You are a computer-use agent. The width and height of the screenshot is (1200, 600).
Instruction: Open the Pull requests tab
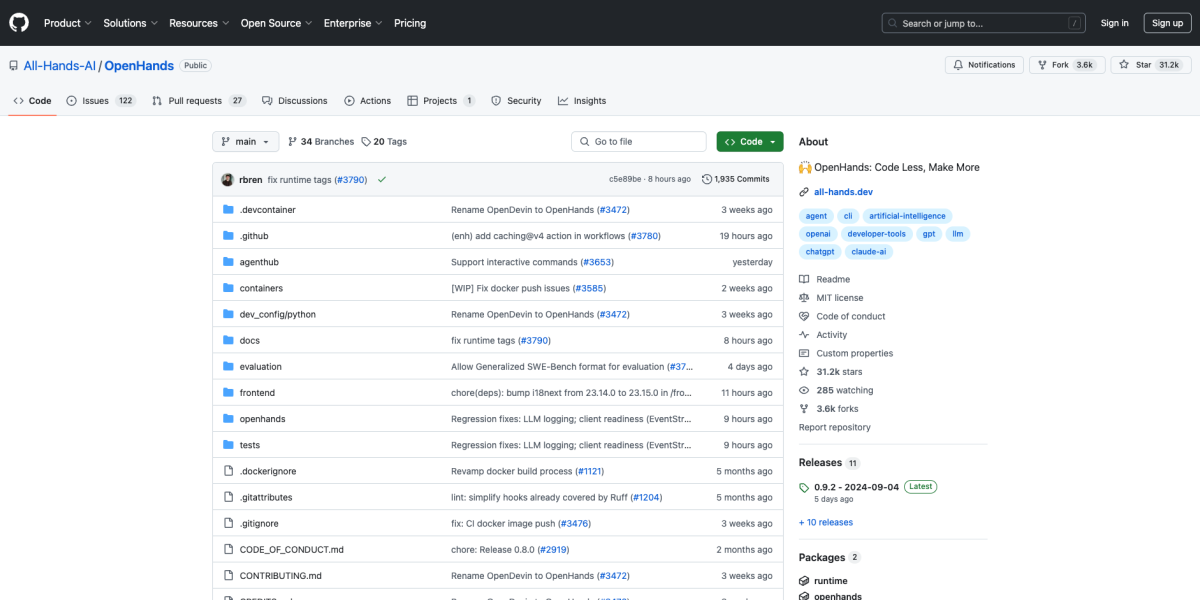tap(194, 101)
